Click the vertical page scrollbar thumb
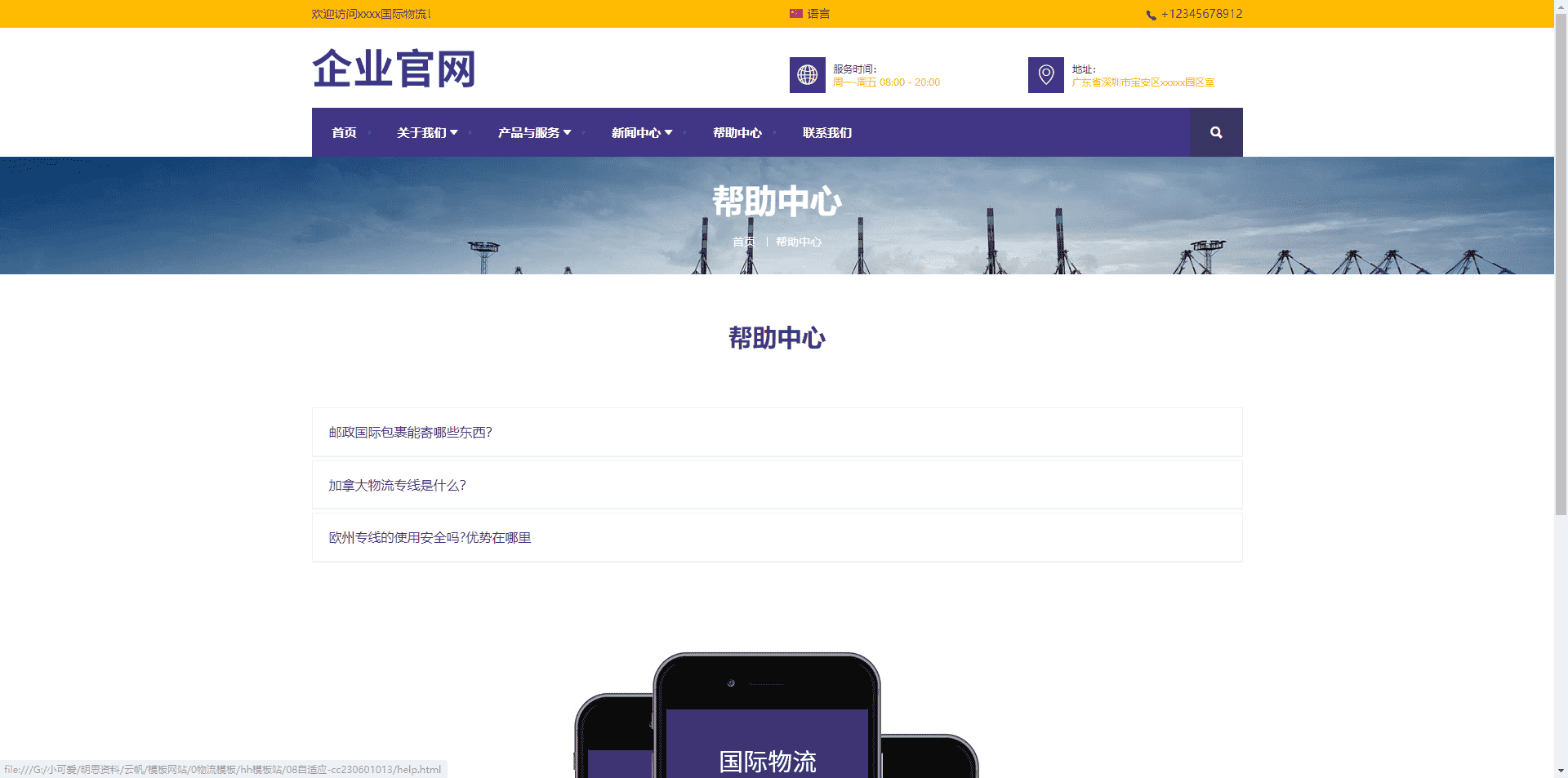This screenshot has height=778, width=1568. pos(1561,265)
